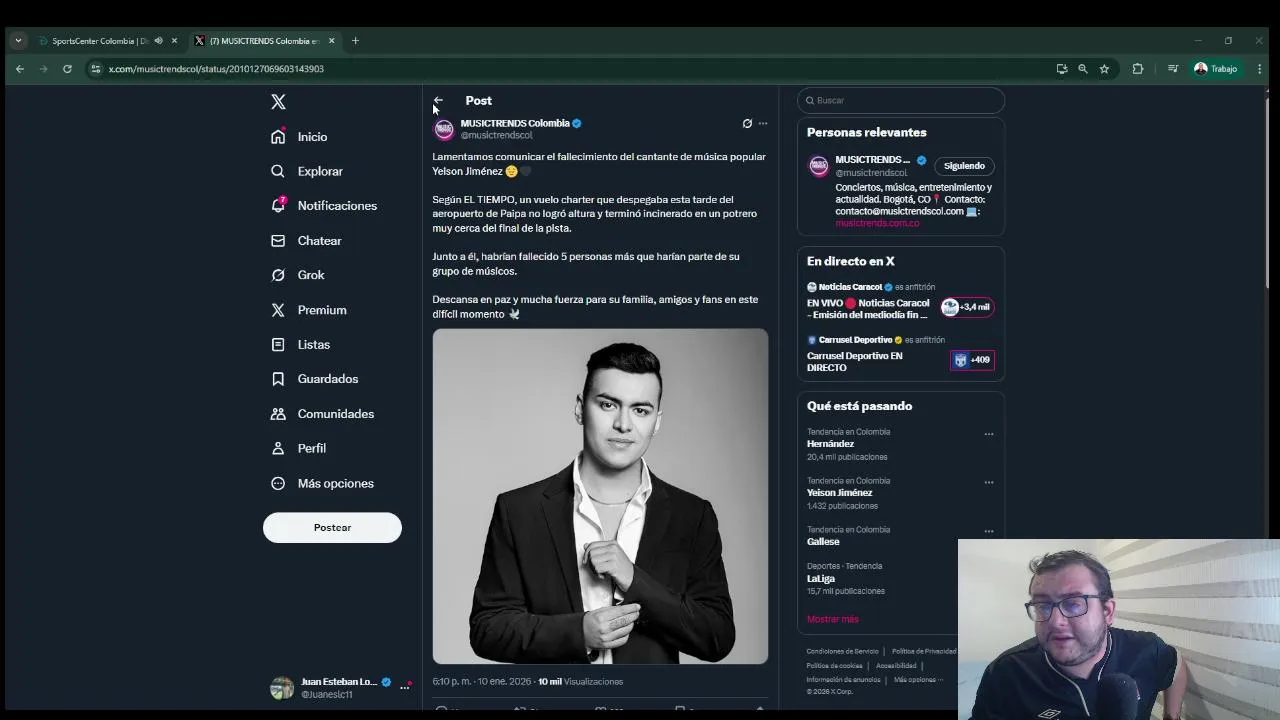Open Información de anuncios footer link
This screenshot has height=720, width=1280.
tap(843, 680)
